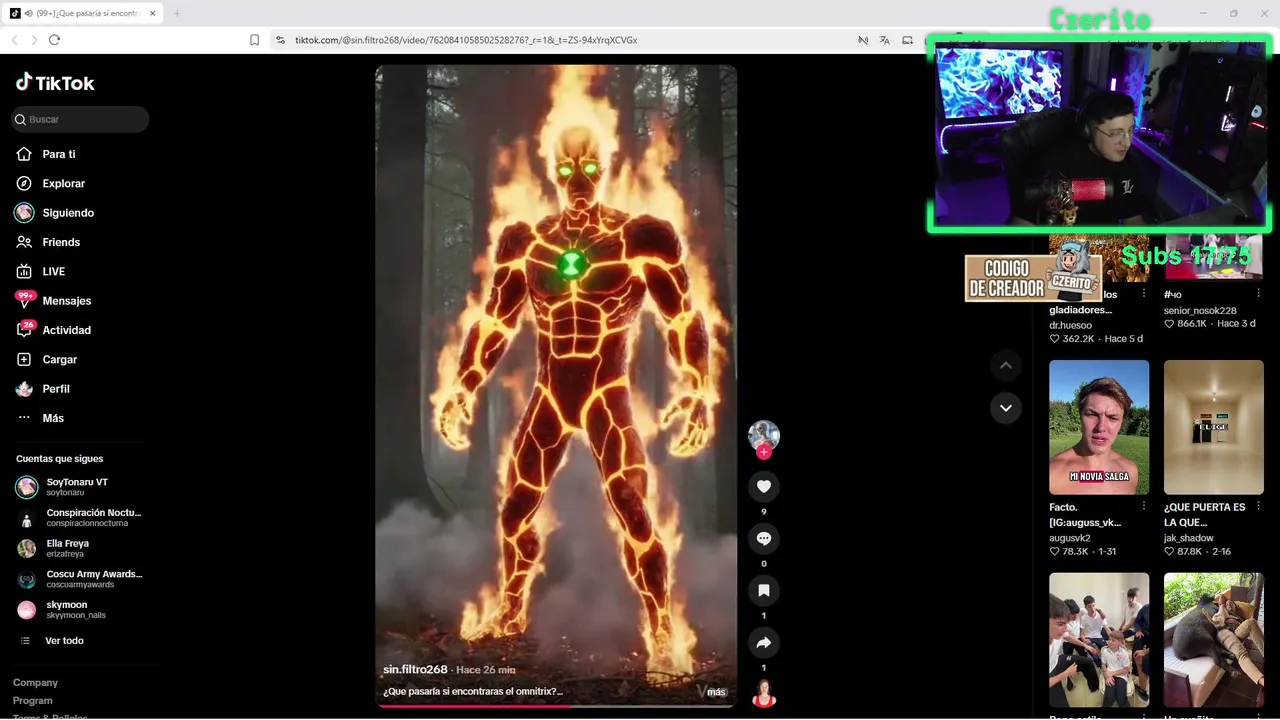The width and height of the screenshot is (1280, 720).
Task: Open the video creator's avatar
Action: tap(764, 434)
